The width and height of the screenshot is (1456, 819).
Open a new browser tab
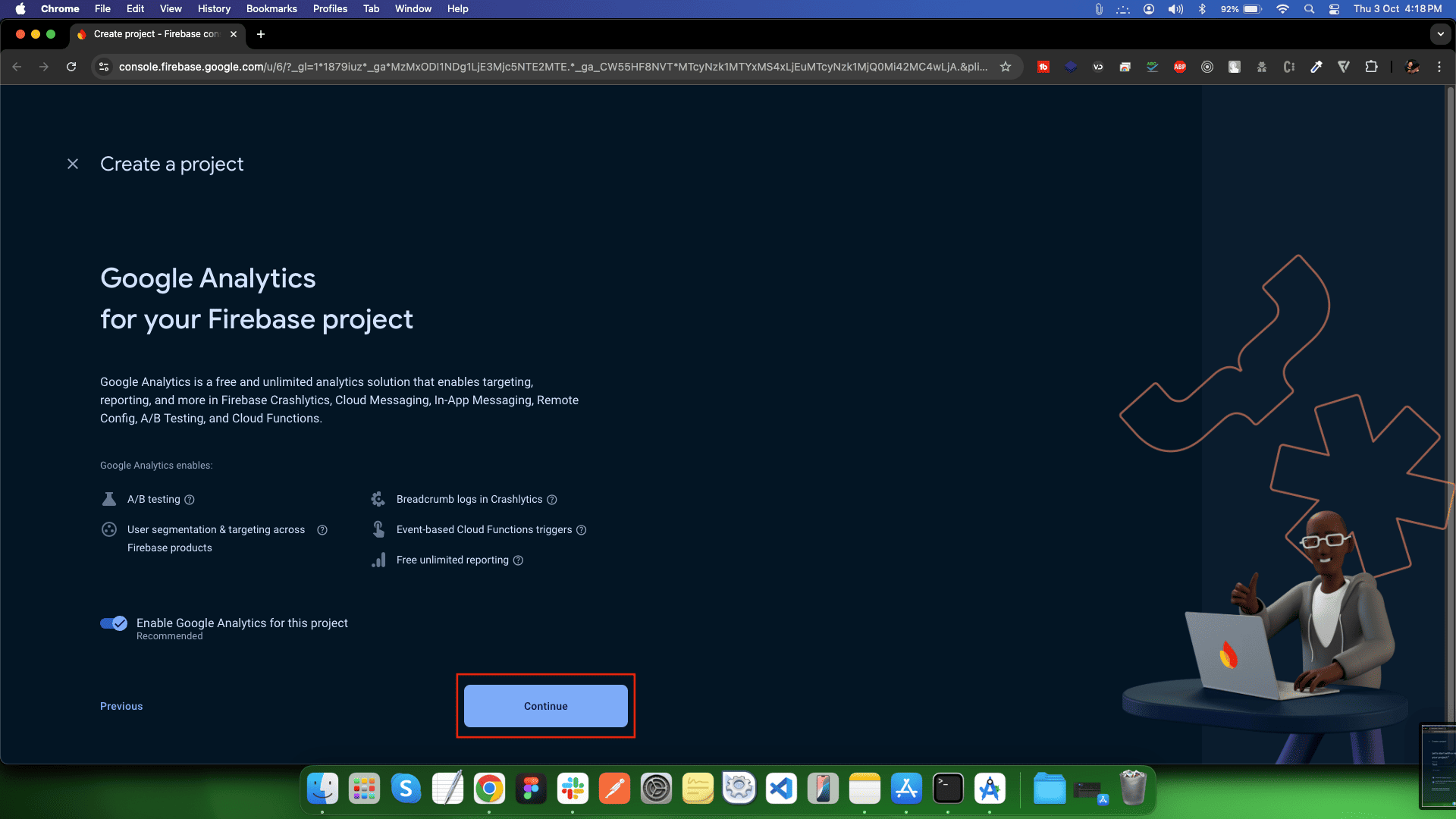261,34
